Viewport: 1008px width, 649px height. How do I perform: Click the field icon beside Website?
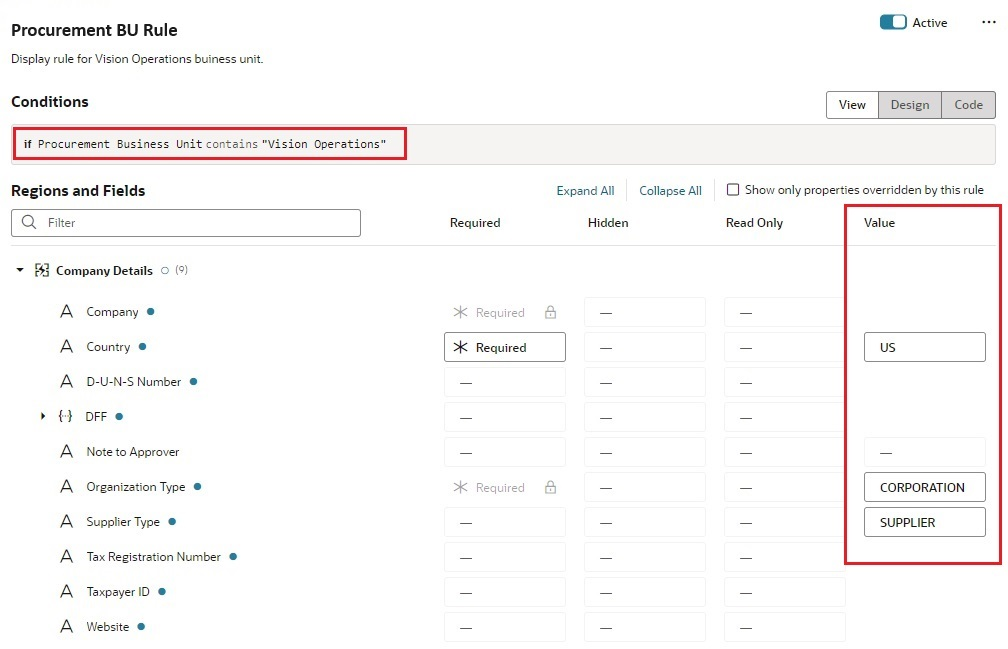[x=66, y=627]
